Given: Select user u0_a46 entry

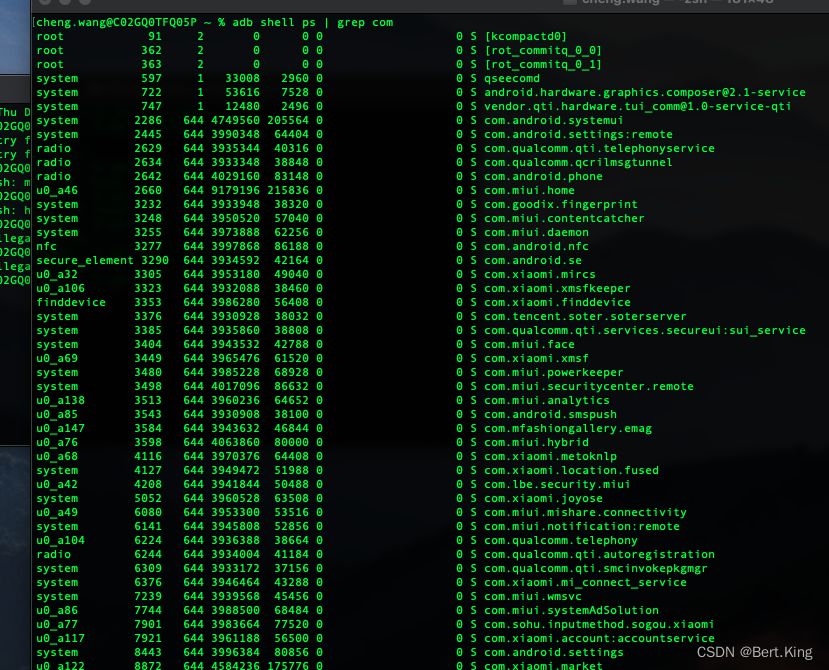Looking at the screenshot, I should coord(57,190).
